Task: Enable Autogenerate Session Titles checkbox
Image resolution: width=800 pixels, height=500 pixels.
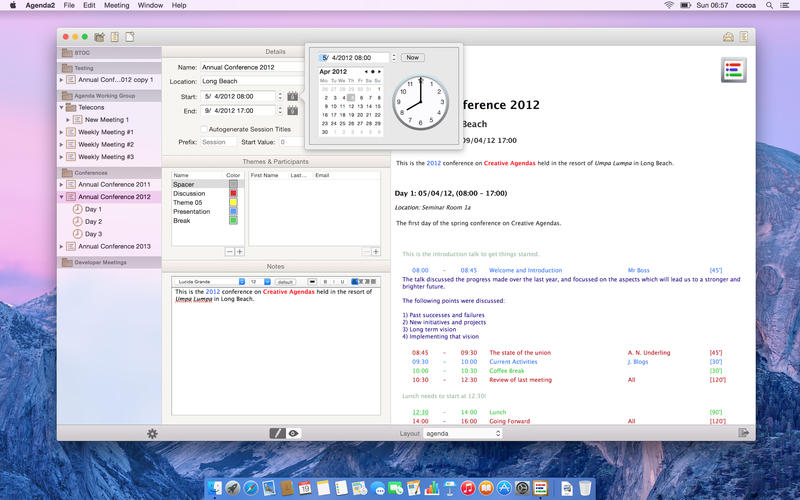Action: coord(205,129)
